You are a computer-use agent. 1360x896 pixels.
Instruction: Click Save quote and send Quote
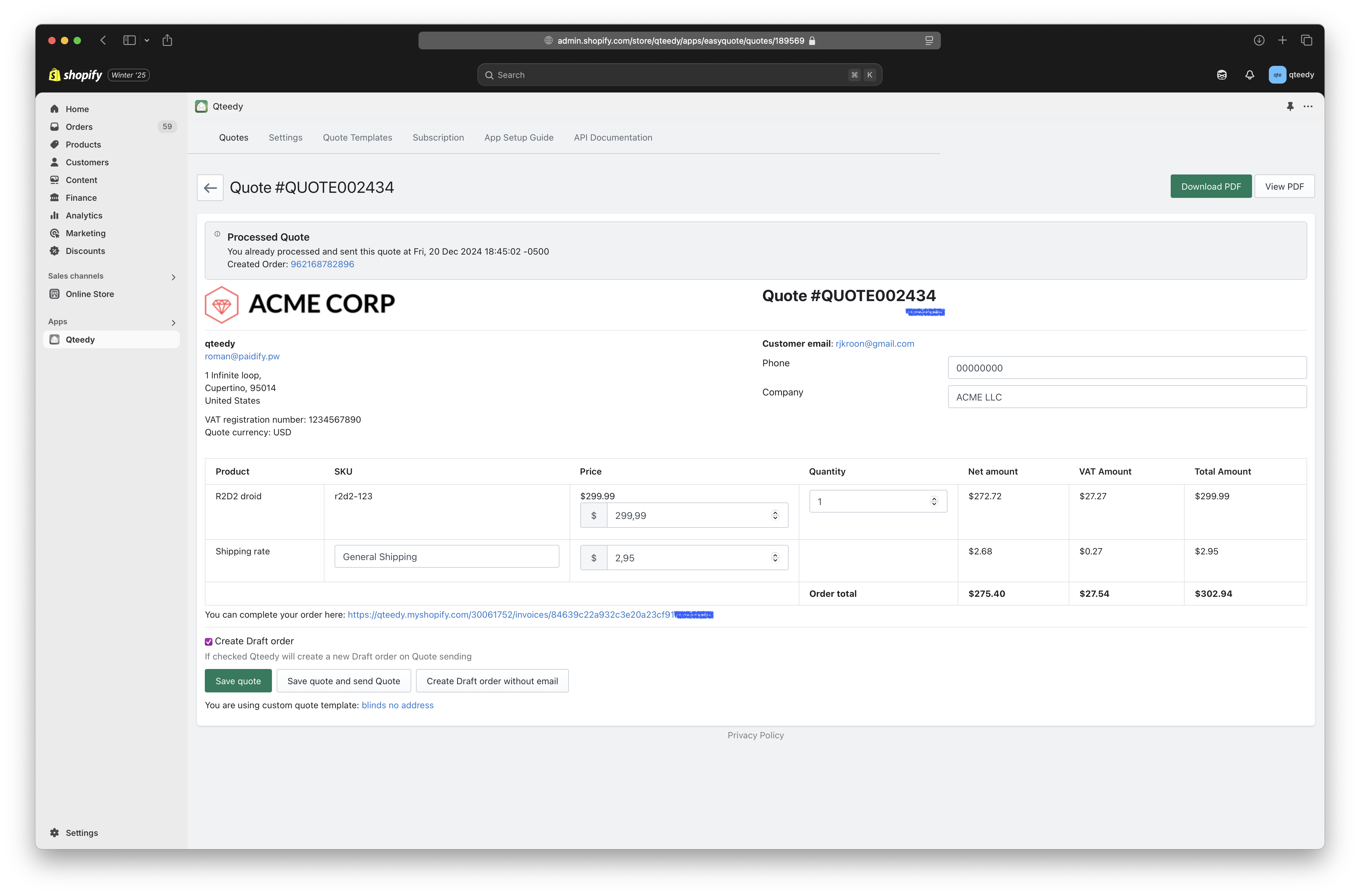pyautogui.click(x=343, y=681)
